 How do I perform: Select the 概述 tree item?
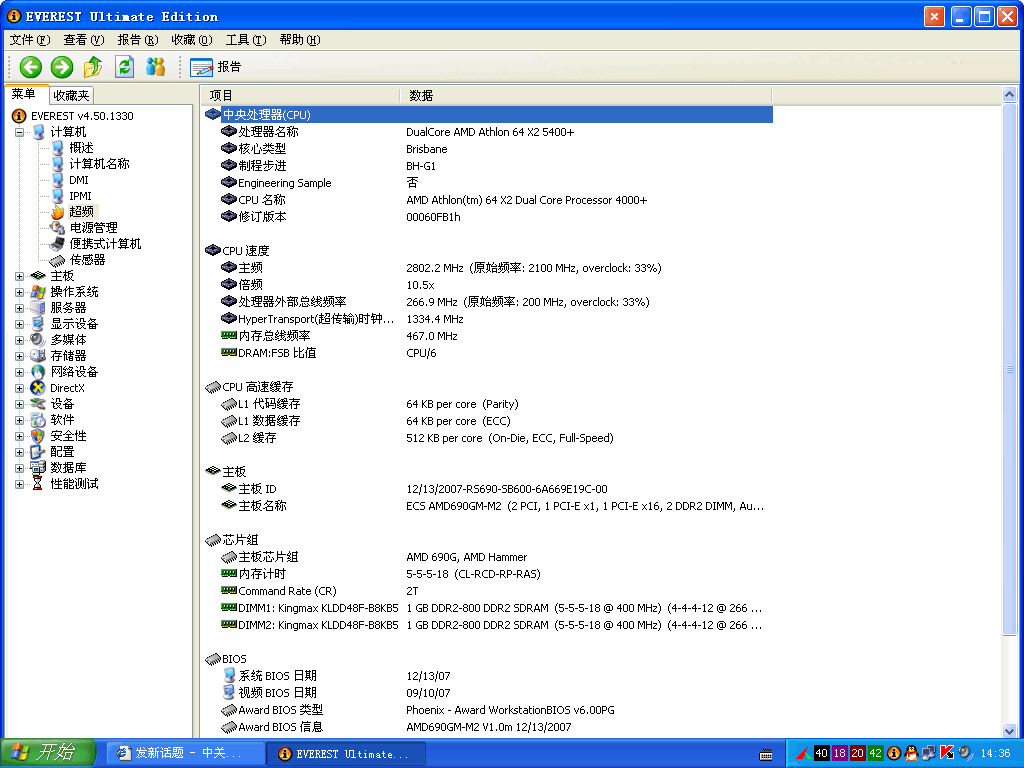82,148
